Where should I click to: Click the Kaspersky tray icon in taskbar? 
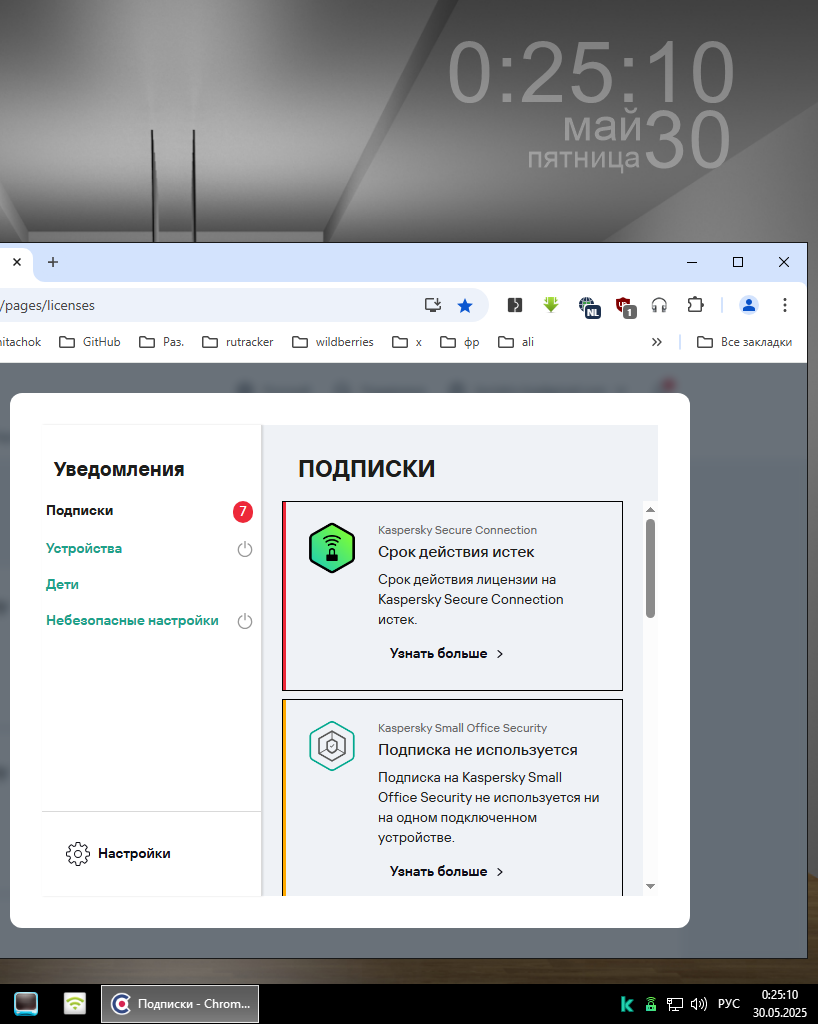pos(627,1003)
